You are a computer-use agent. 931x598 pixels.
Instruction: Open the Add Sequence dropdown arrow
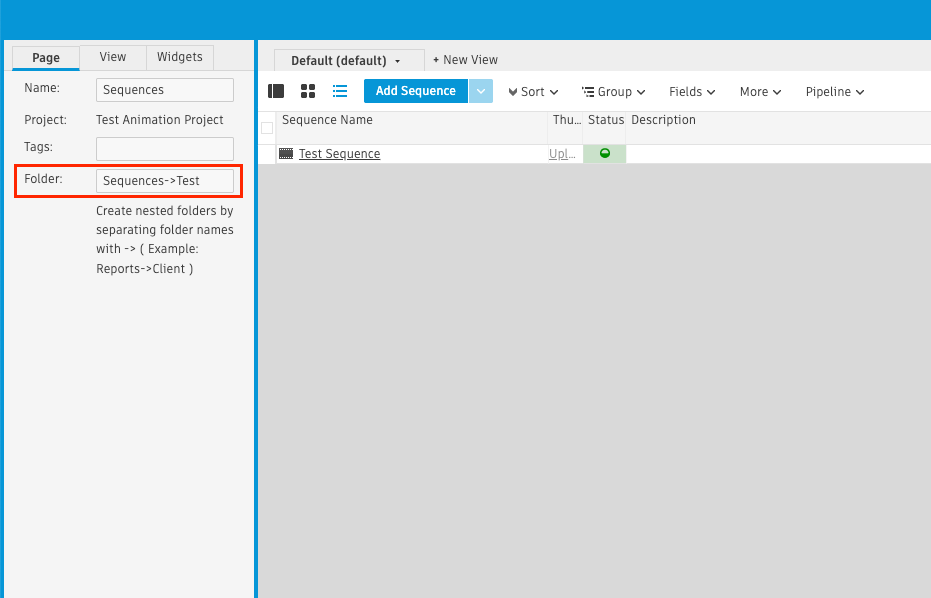click(481, 91)
